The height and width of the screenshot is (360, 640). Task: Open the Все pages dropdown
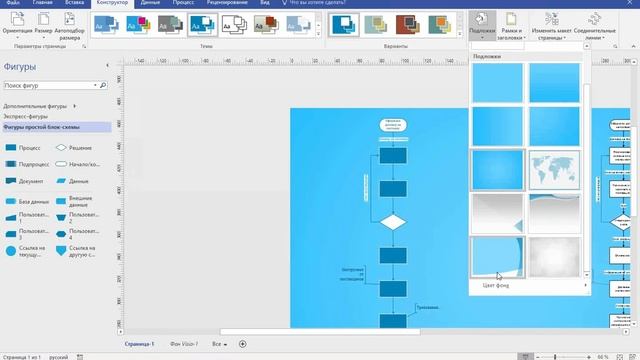(219, 344)
